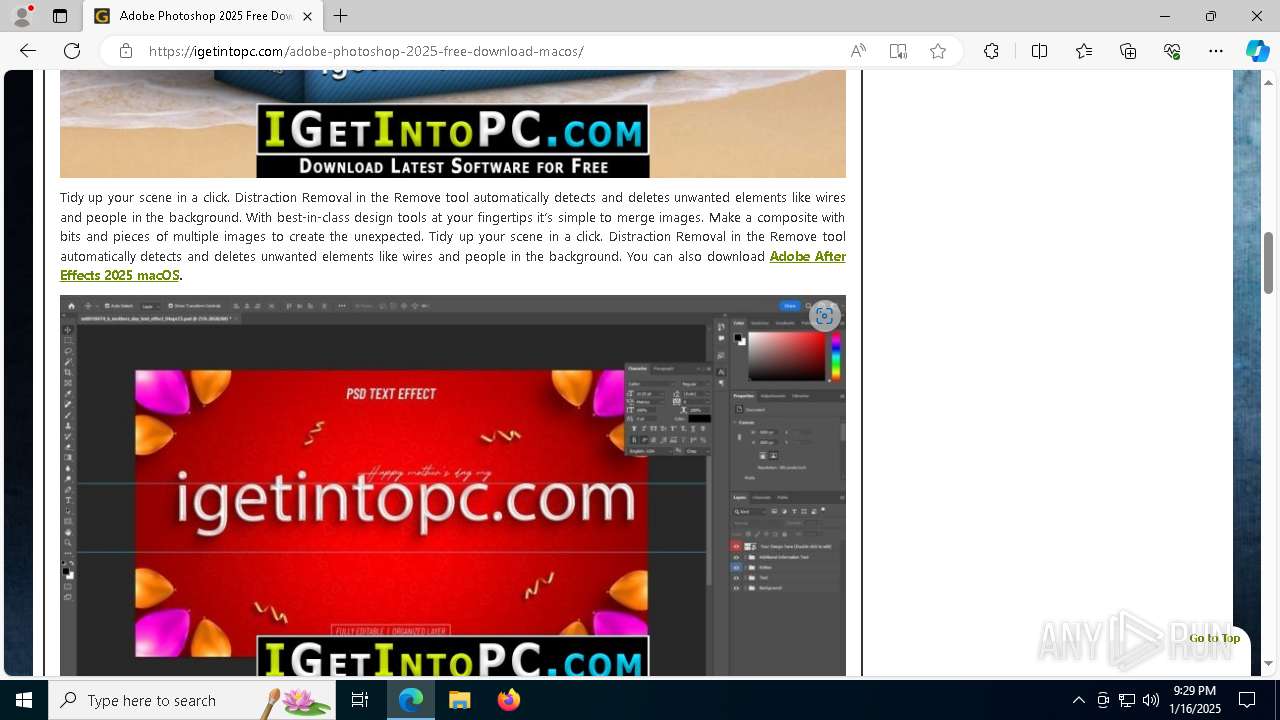Start Read aloud for this page
Screen dimensions: 1280x720
[x=858, y=51]
